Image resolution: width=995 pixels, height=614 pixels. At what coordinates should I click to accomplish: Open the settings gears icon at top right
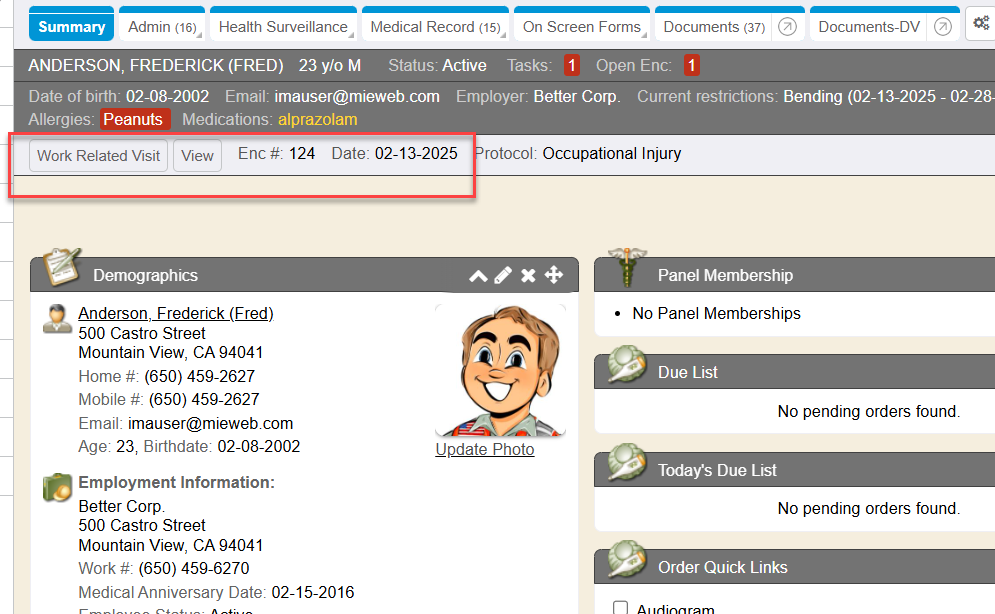click(980, 25)
